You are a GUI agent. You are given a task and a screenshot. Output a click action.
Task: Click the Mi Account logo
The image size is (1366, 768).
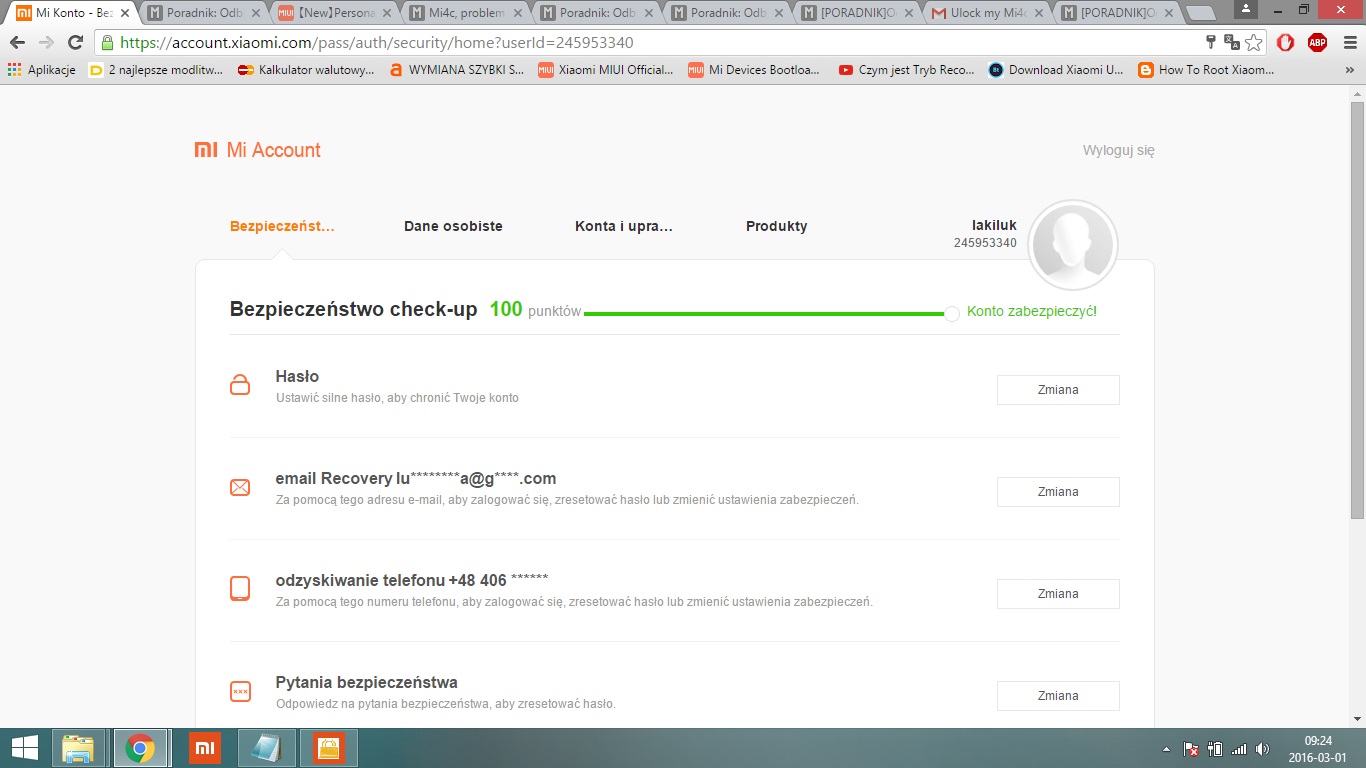(x=258, y=150)
